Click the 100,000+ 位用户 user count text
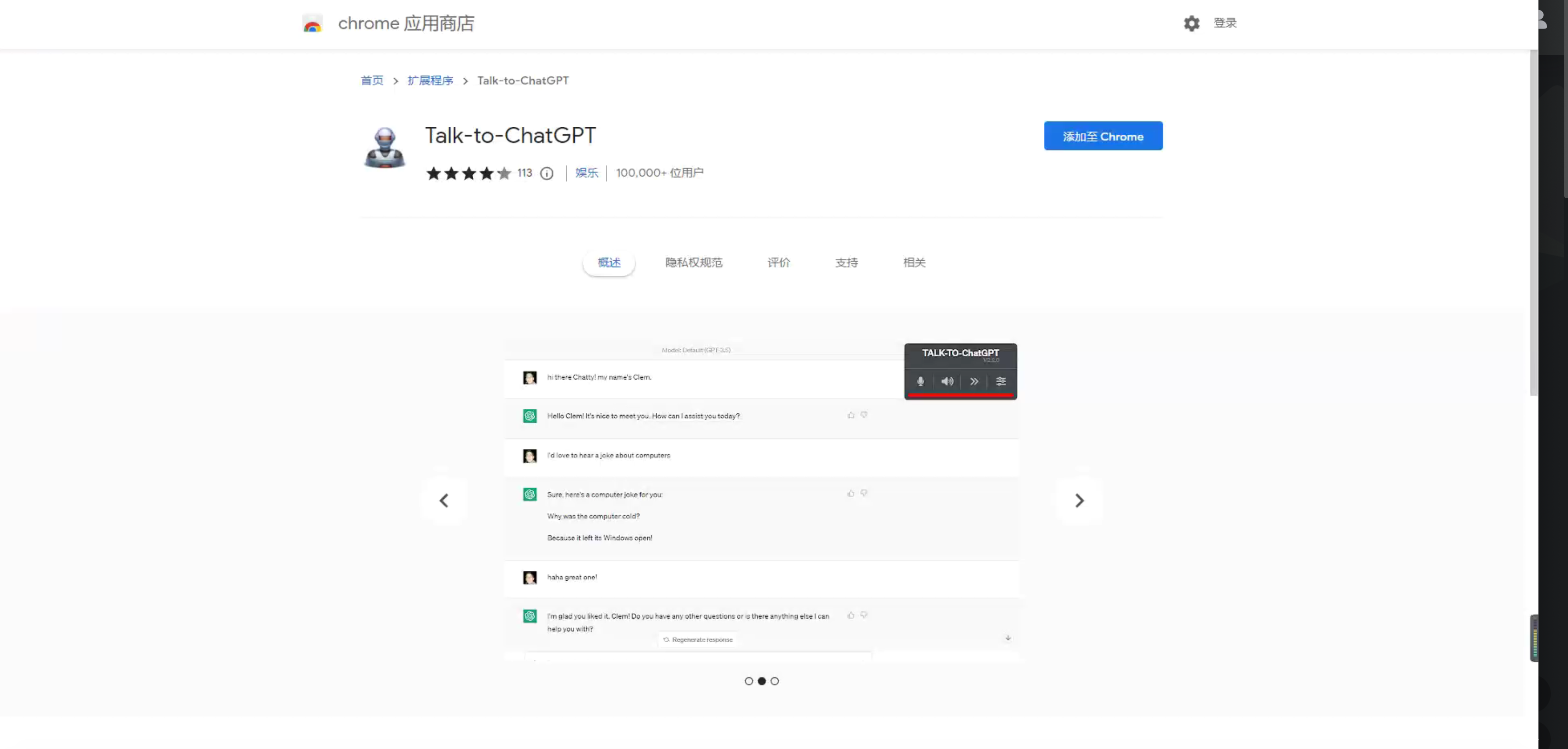This screenshot has width=1568, height=749. pyautogui.click(x=659, y=173)
